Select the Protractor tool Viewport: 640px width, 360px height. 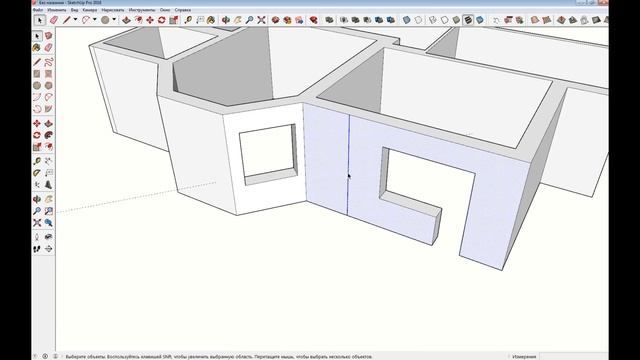[37, 173]
